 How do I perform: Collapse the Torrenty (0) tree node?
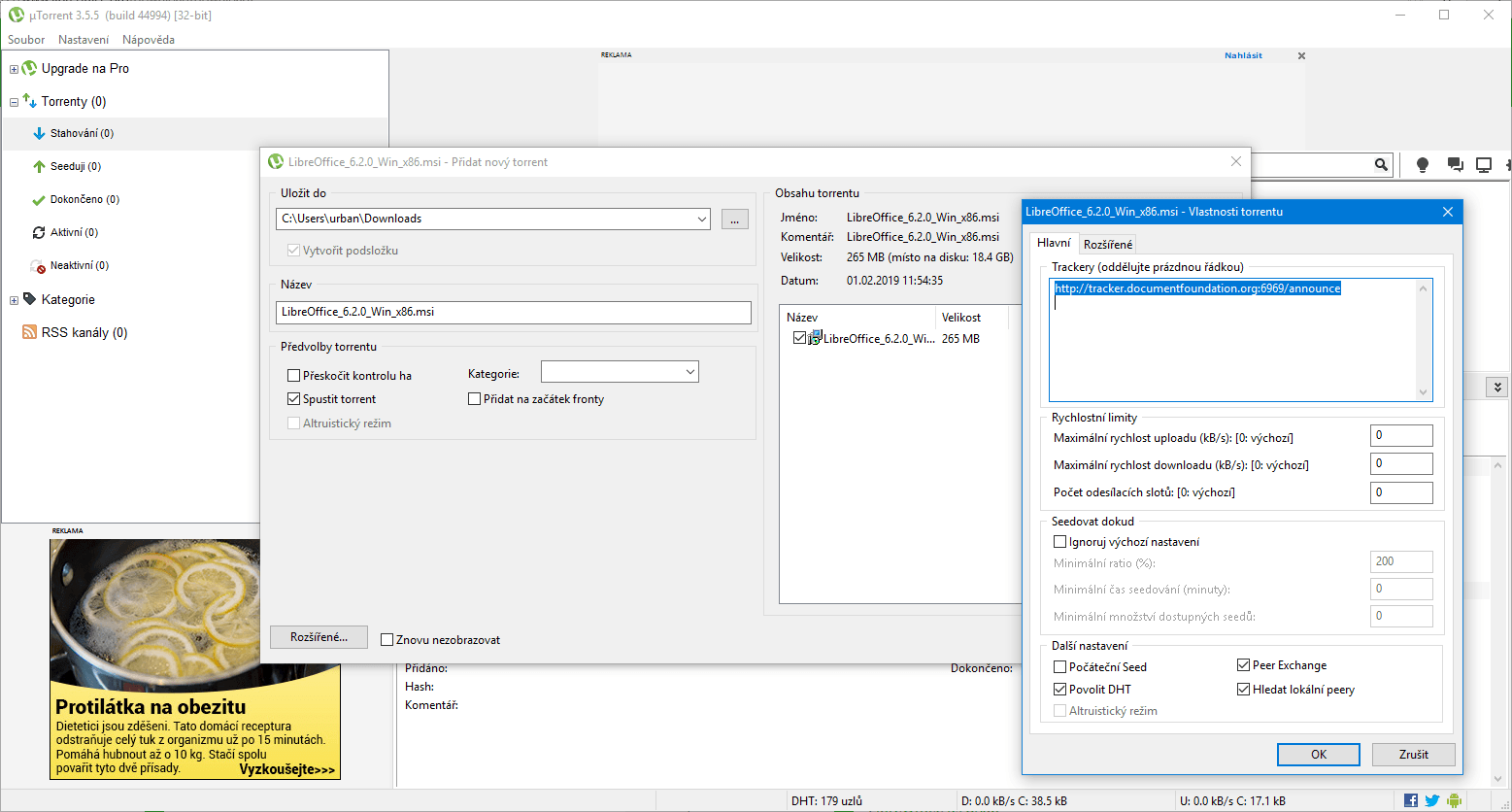[x=13, y=101]
